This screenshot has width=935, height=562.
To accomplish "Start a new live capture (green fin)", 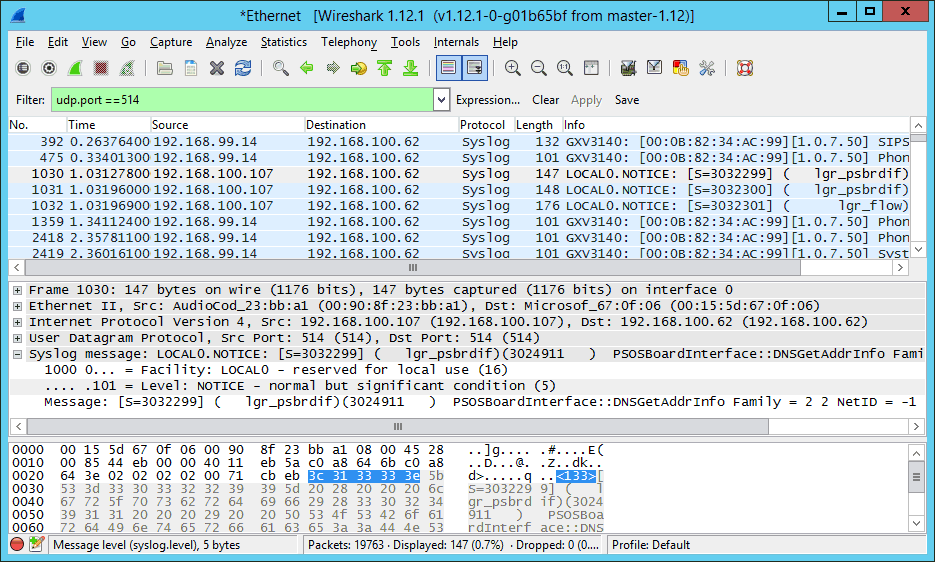I will (75, 68).
